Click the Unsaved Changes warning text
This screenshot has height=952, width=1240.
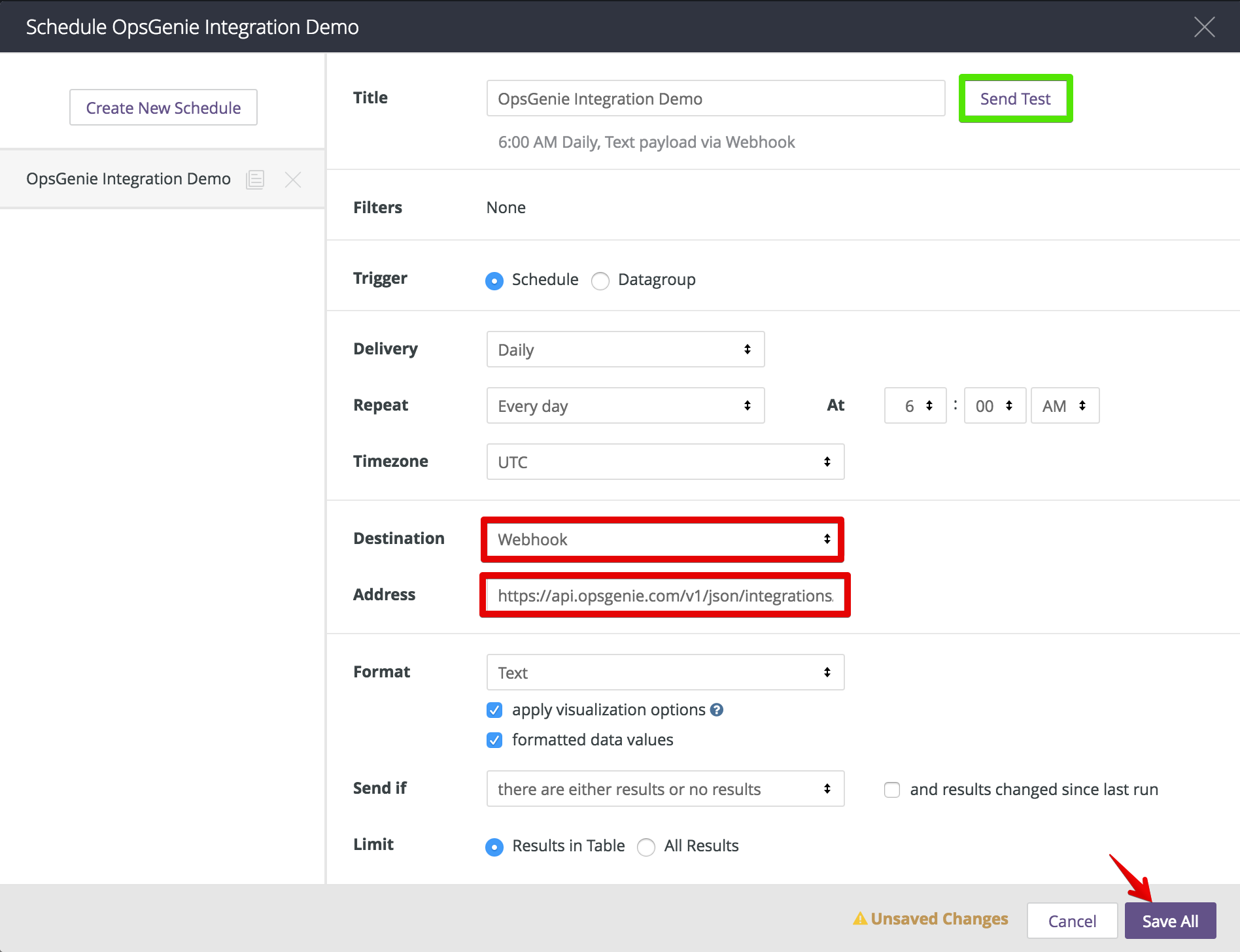point(939,919)
